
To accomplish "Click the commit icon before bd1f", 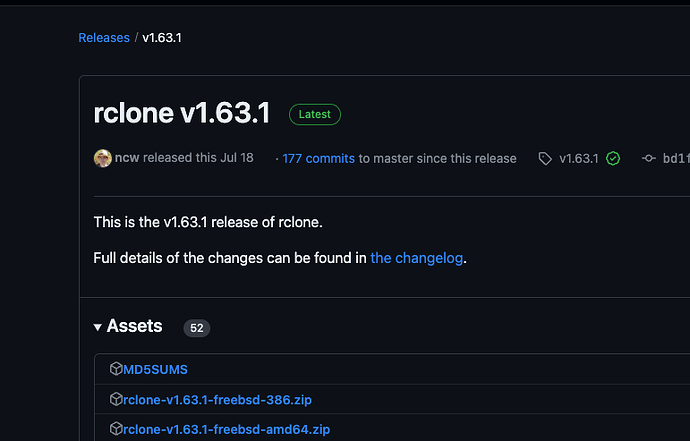I will pos(649,158).
